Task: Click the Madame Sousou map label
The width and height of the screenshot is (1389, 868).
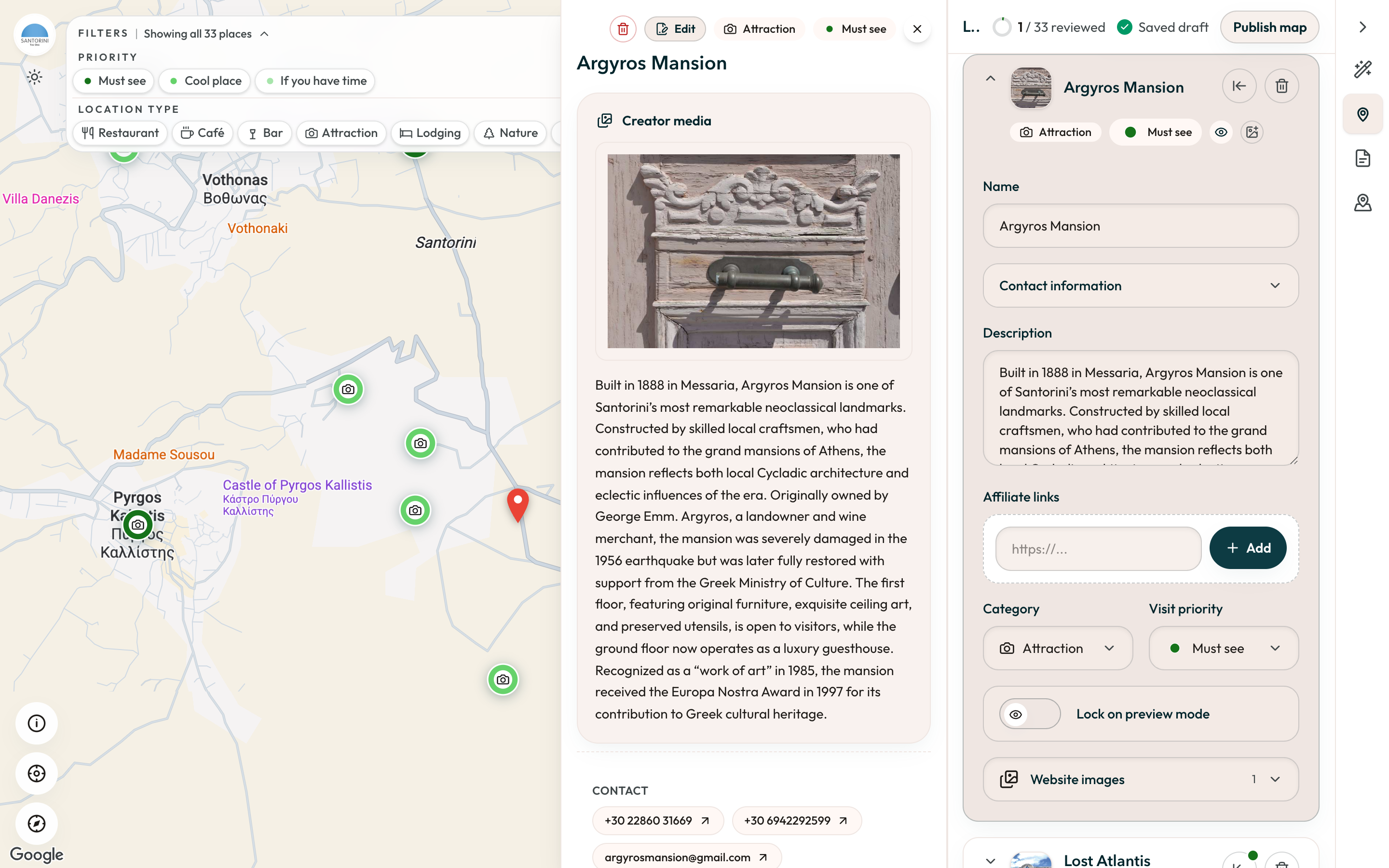Action: pos(164,454)
